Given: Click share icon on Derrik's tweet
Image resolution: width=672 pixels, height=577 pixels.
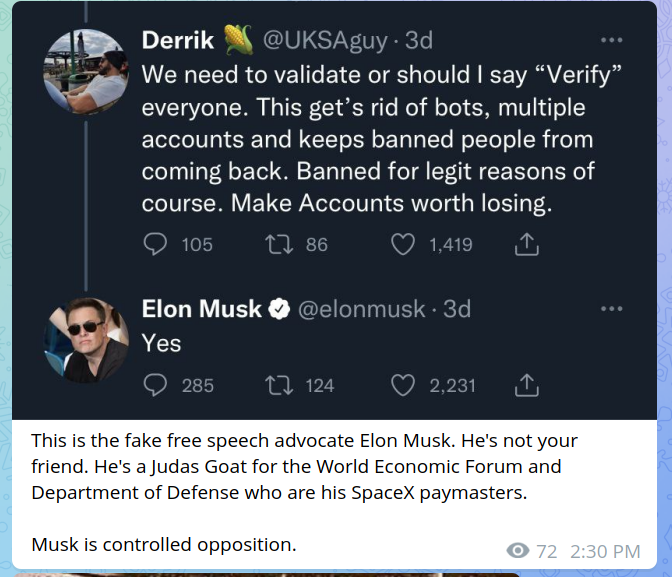Looking at the screenshot, I should [x=527, y=244].
